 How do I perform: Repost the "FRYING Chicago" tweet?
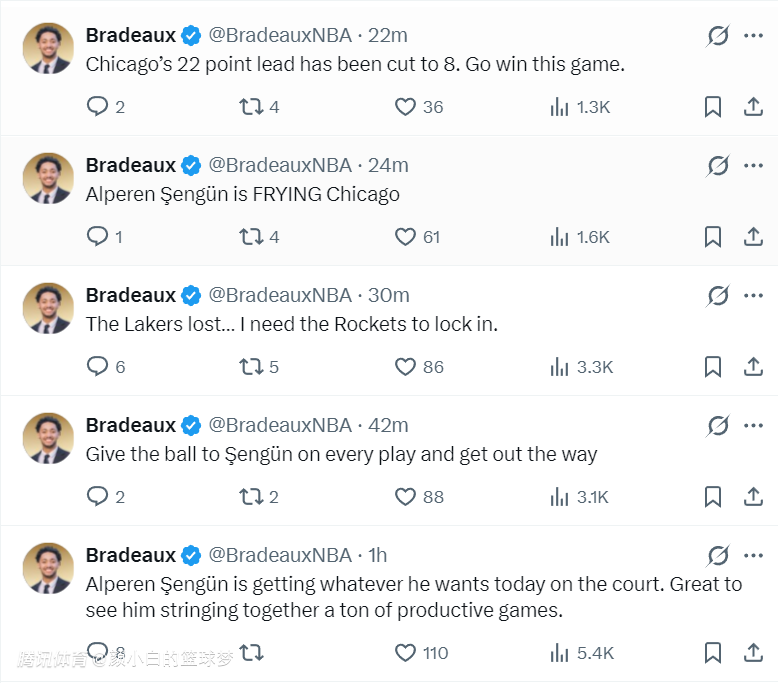coord(251,237)
